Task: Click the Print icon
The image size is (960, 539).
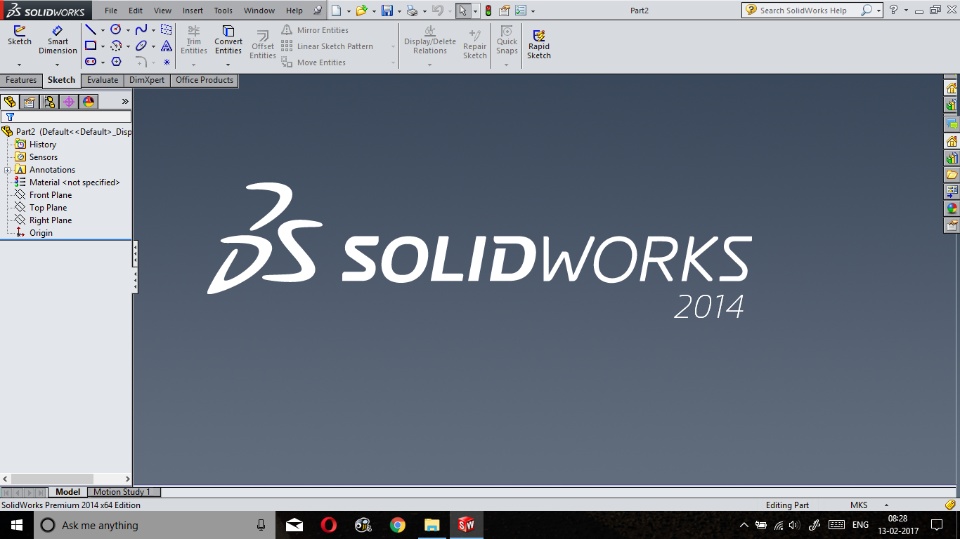Action: click(412, 10)
